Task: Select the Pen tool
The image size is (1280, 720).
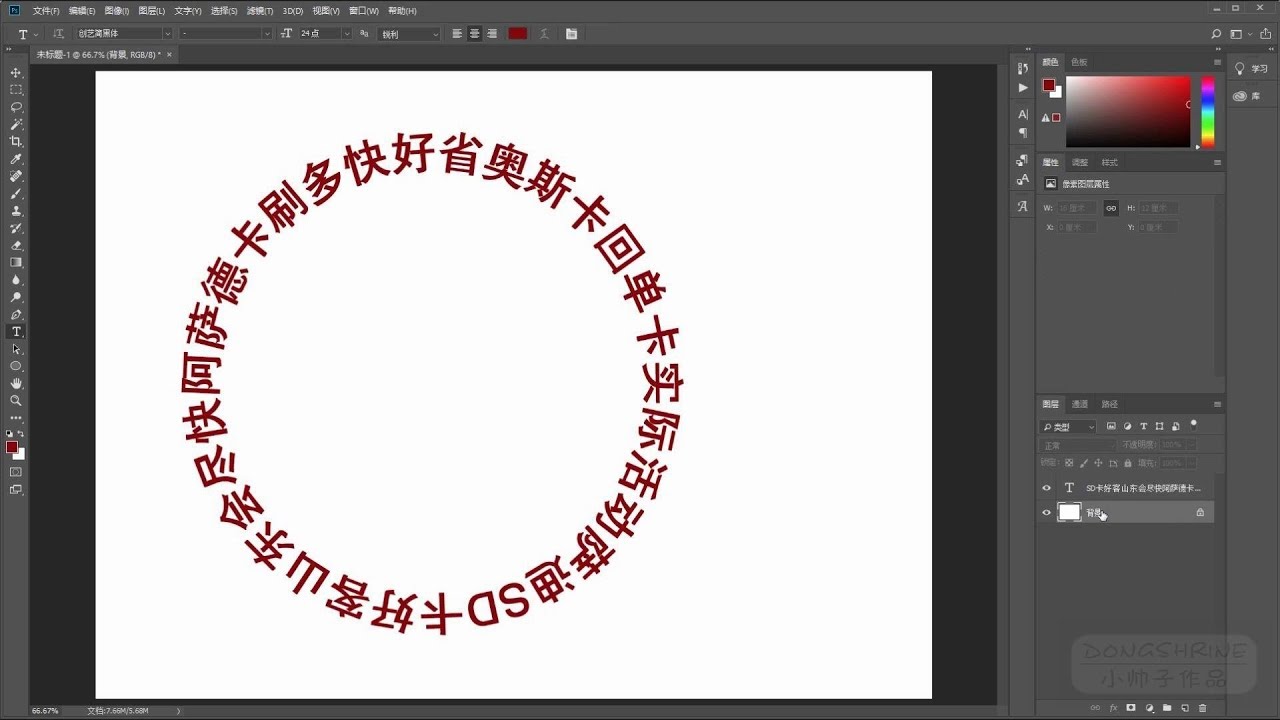Action: pos(16,314)
